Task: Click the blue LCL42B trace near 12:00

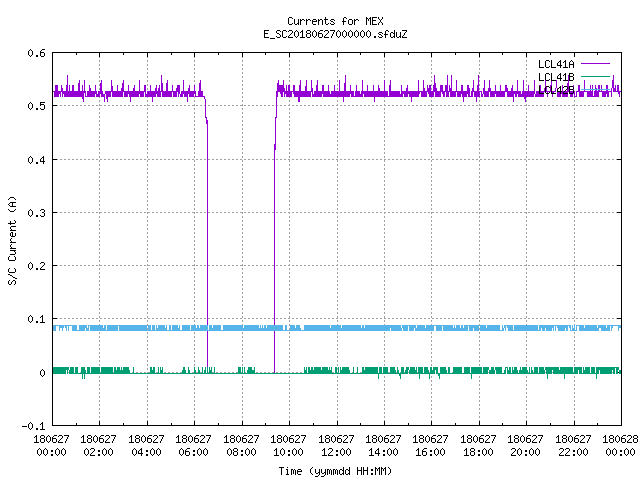Action: pyautogui.click(x=337, y=328)
